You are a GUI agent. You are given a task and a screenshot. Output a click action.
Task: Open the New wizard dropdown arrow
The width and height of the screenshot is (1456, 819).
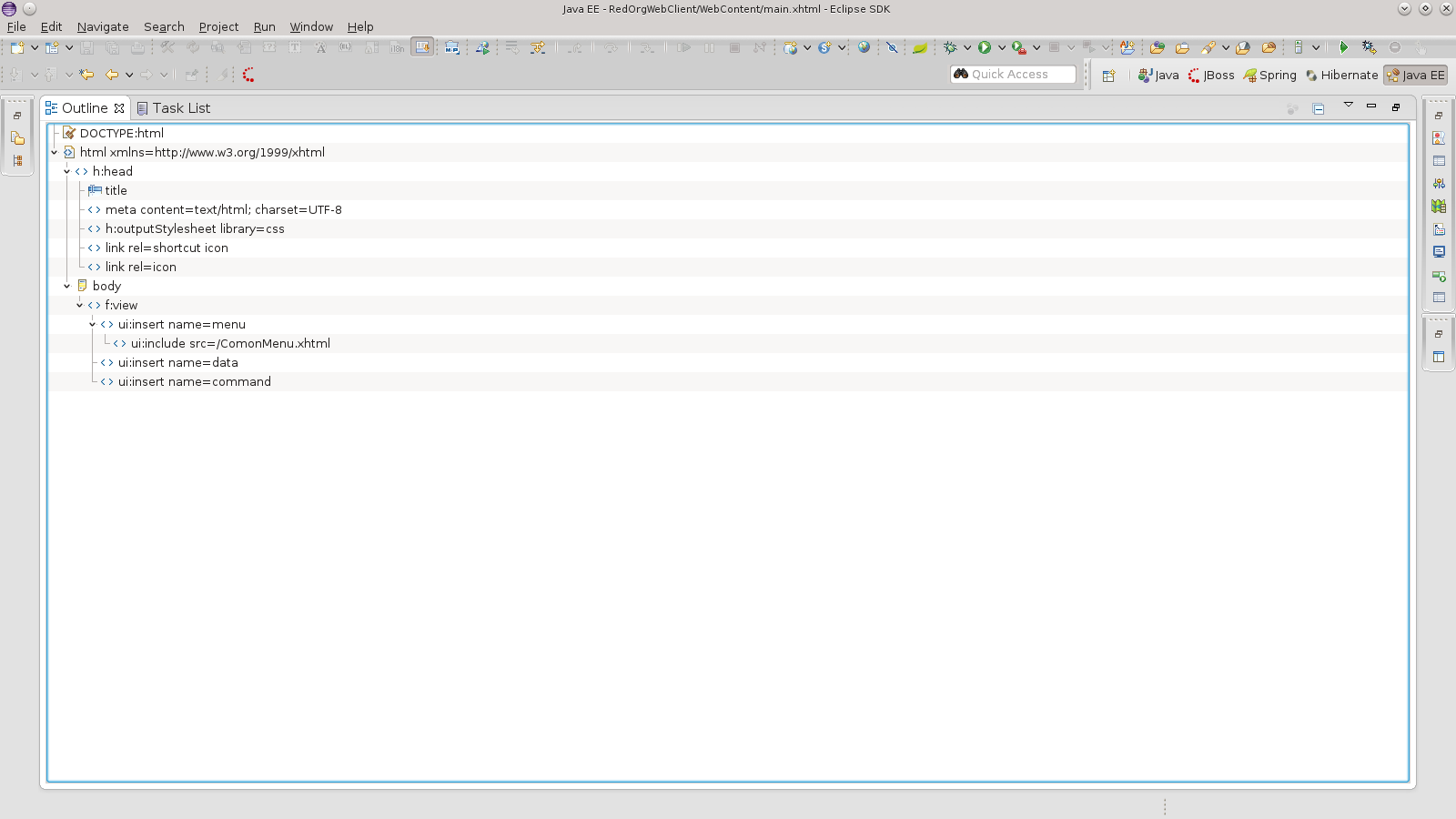[35, 47]
